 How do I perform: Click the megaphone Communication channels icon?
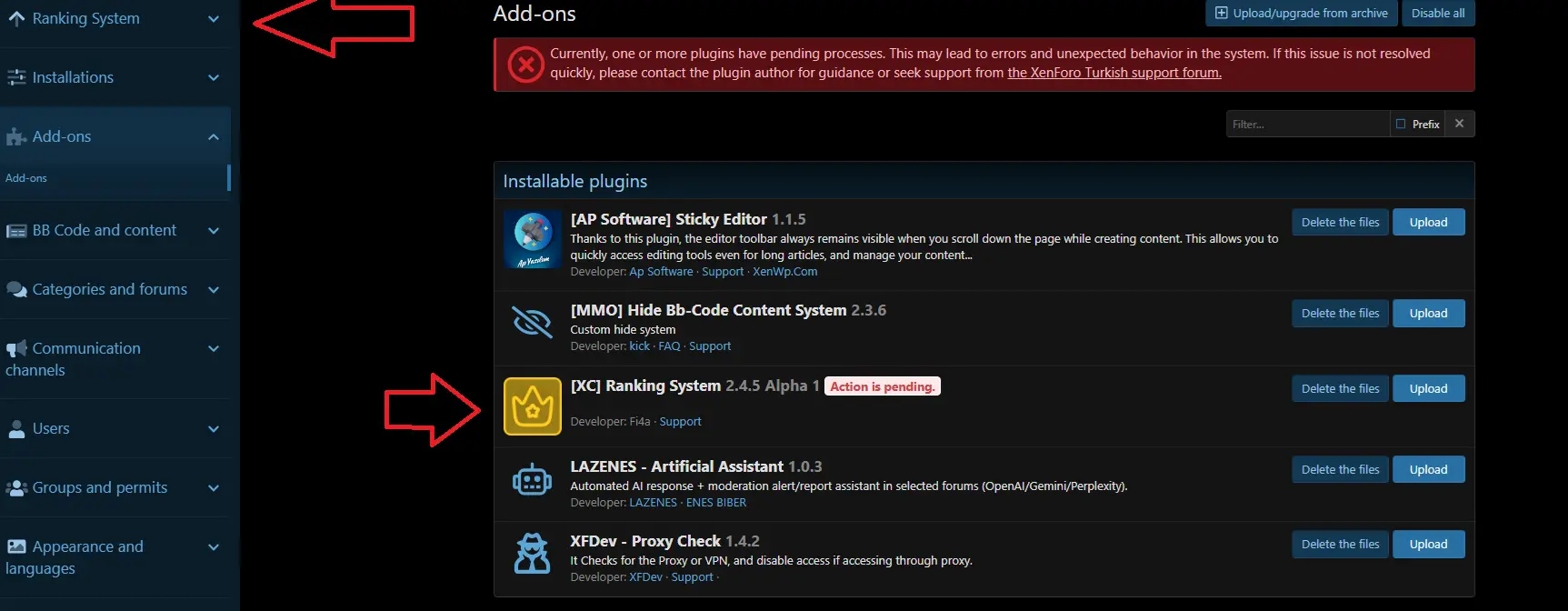(x=16, y=349)
